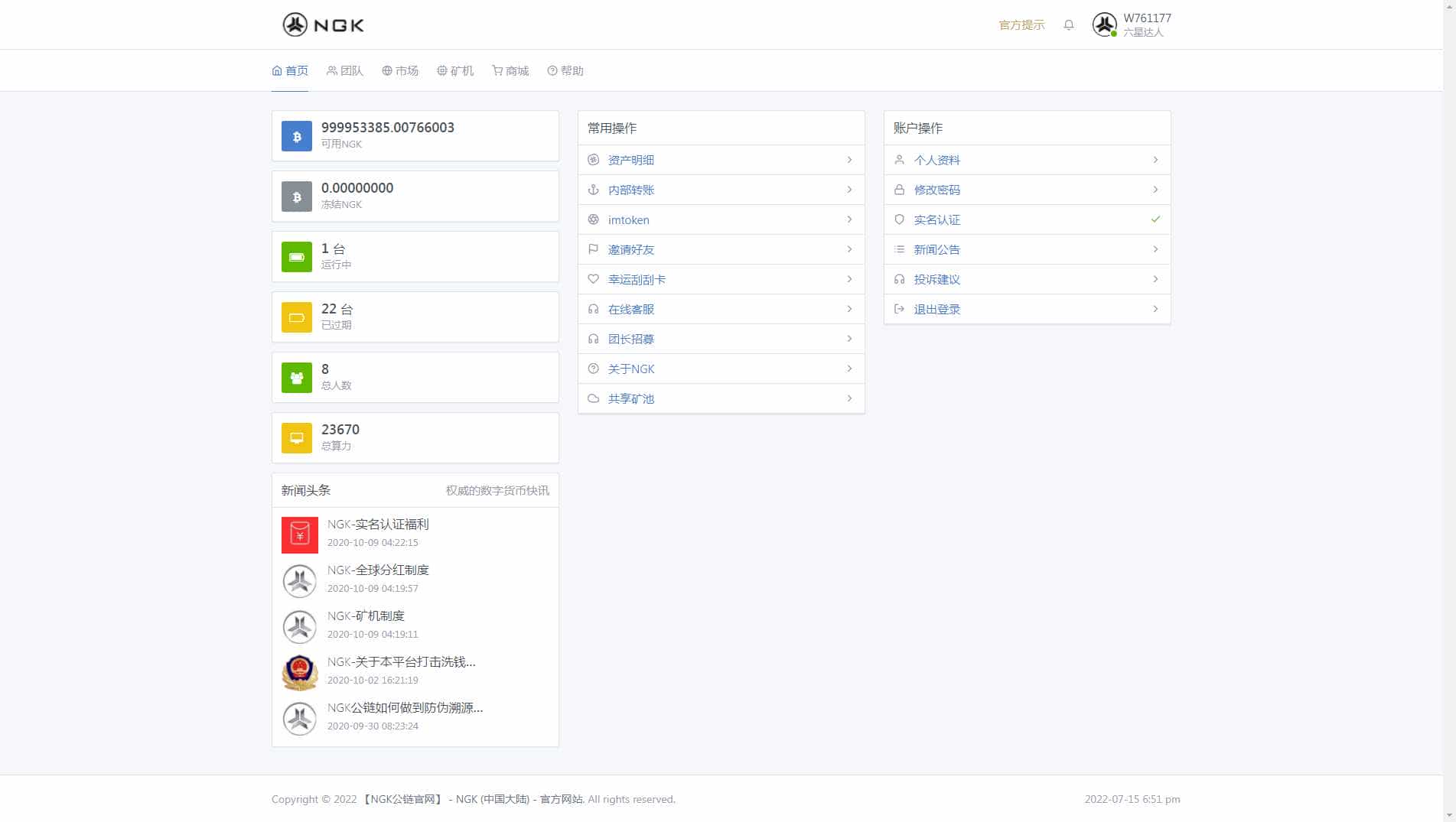Expand the 新闻公告 row chevron
Viewport: 1456px width, 822px height.
pos(1155,249)
